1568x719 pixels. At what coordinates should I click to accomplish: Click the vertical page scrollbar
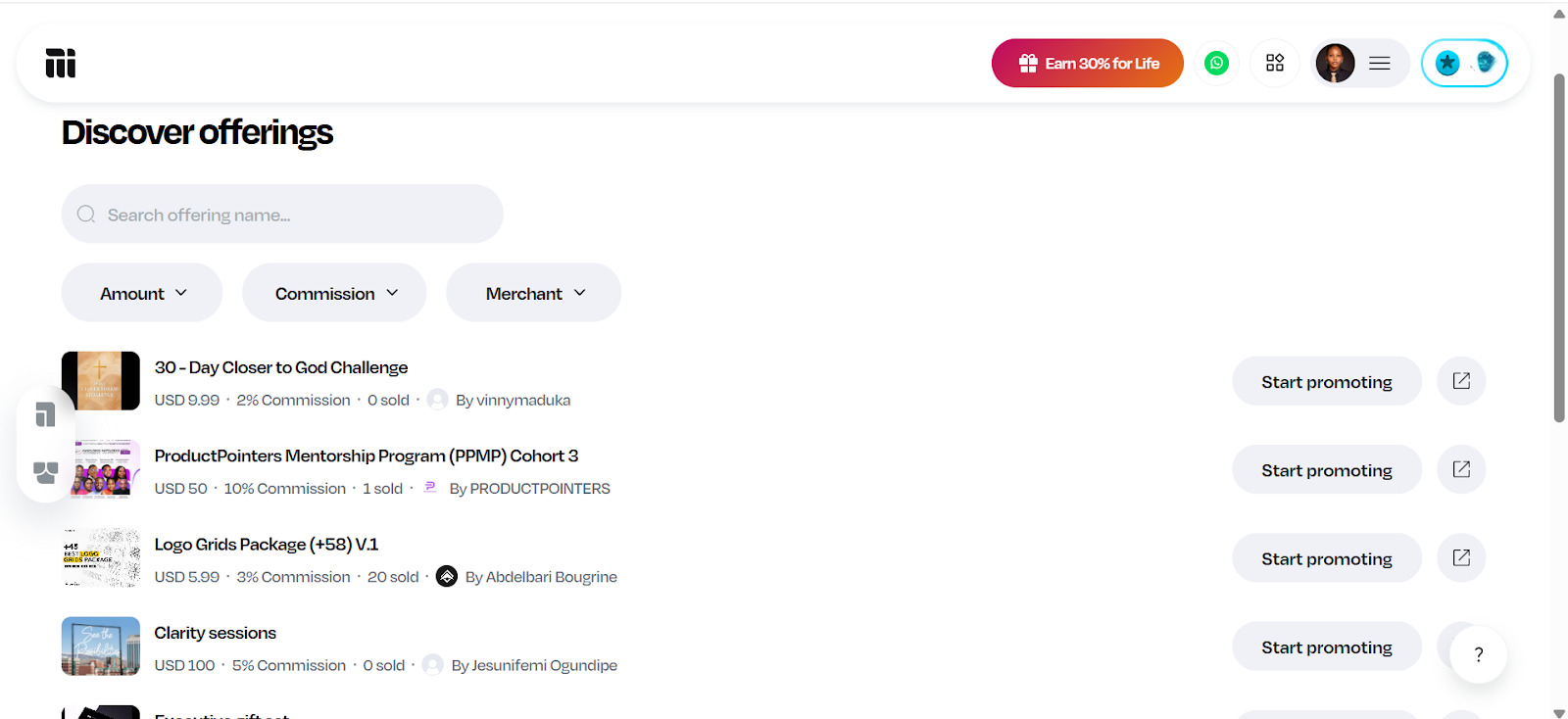[1559, 247]
